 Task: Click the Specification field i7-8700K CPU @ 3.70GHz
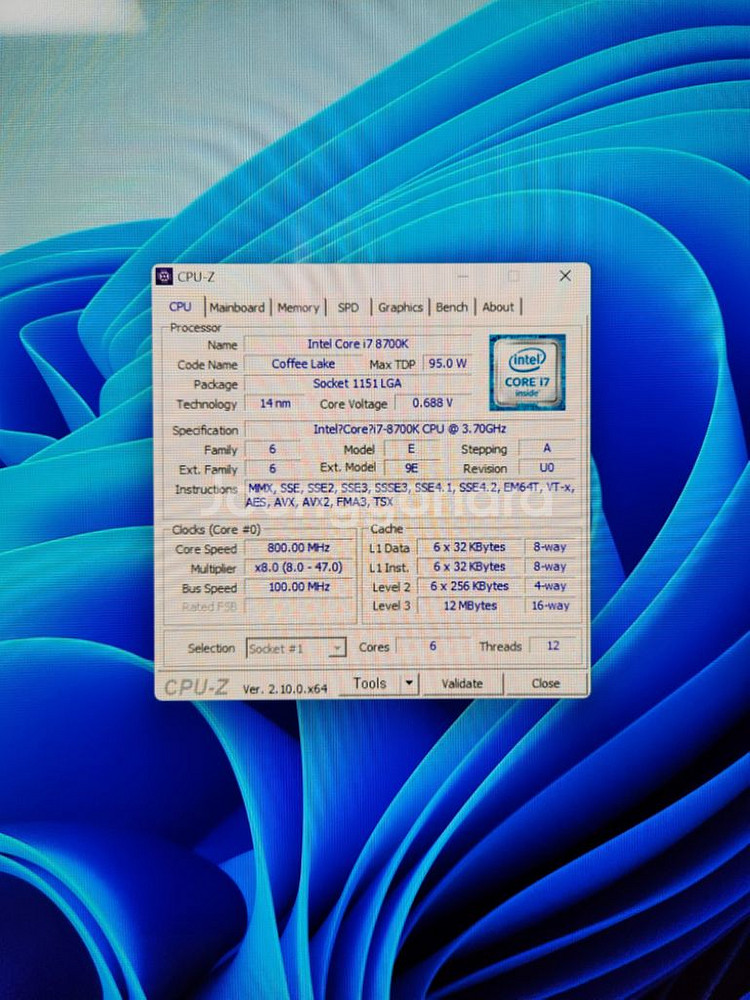410,429
